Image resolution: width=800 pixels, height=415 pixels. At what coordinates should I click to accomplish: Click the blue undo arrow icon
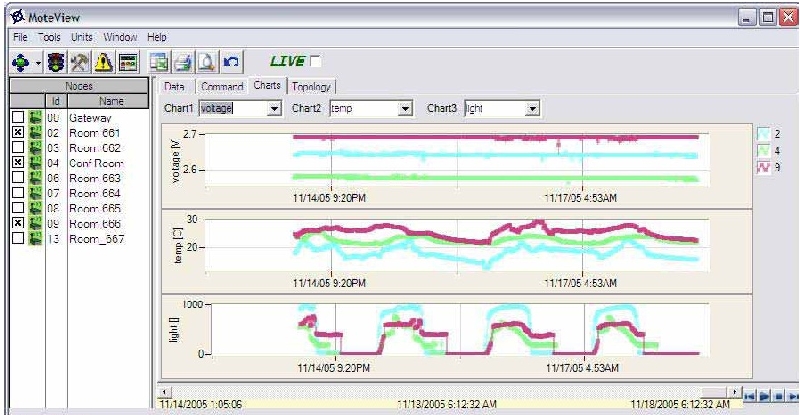tap(229, 62)
